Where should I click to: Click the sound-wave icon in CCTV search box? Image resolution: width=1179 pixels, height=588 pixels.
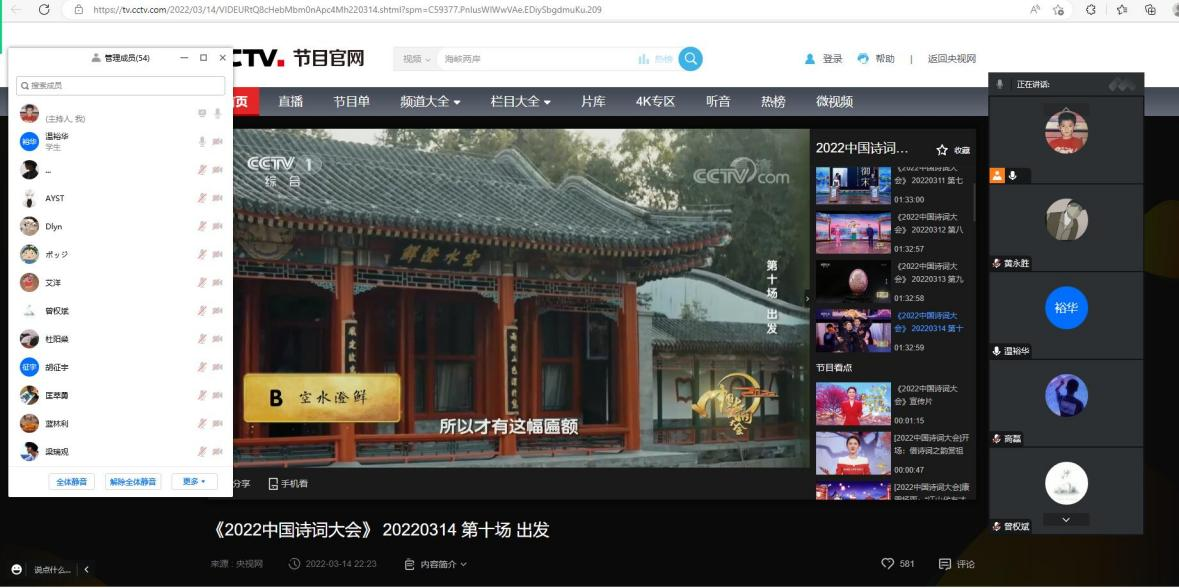(x=644, y=59)
